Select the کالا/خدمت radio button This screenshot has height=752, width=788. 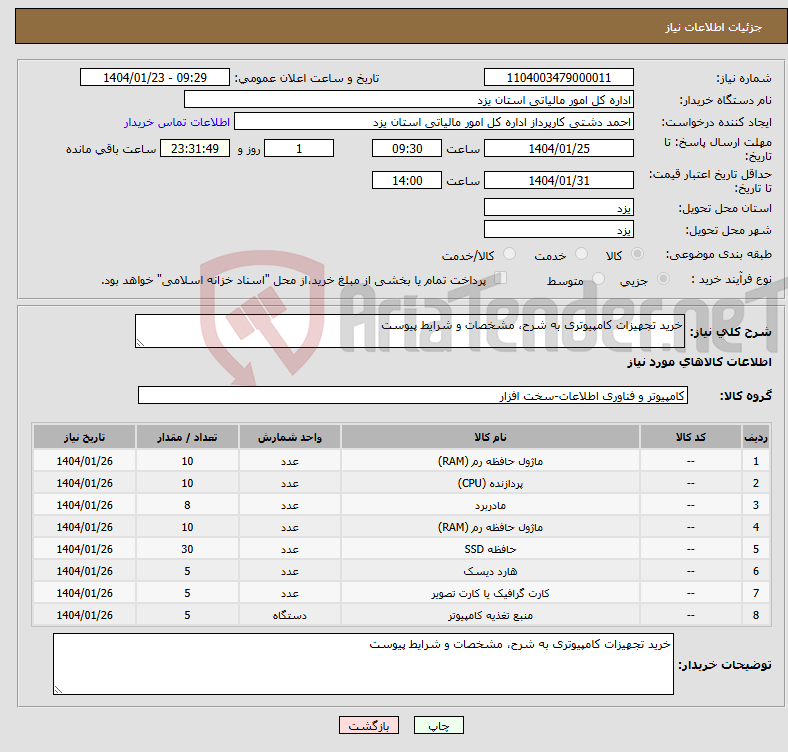(510, 254)
